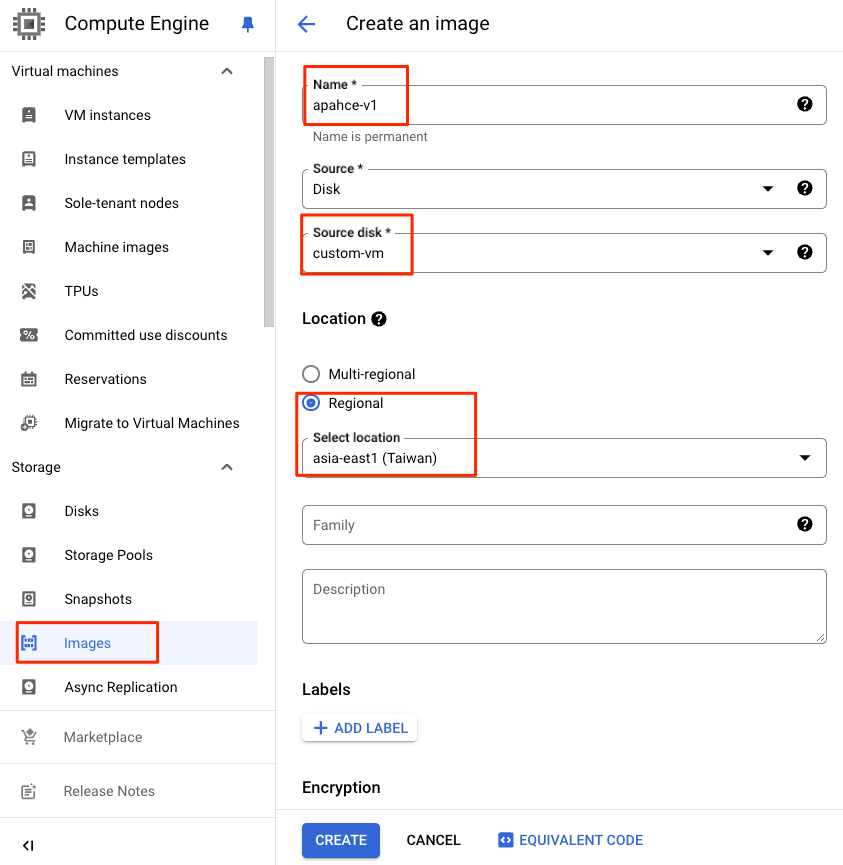Click the Snapshots icon
843x865 pixels.
coord(29,599)
